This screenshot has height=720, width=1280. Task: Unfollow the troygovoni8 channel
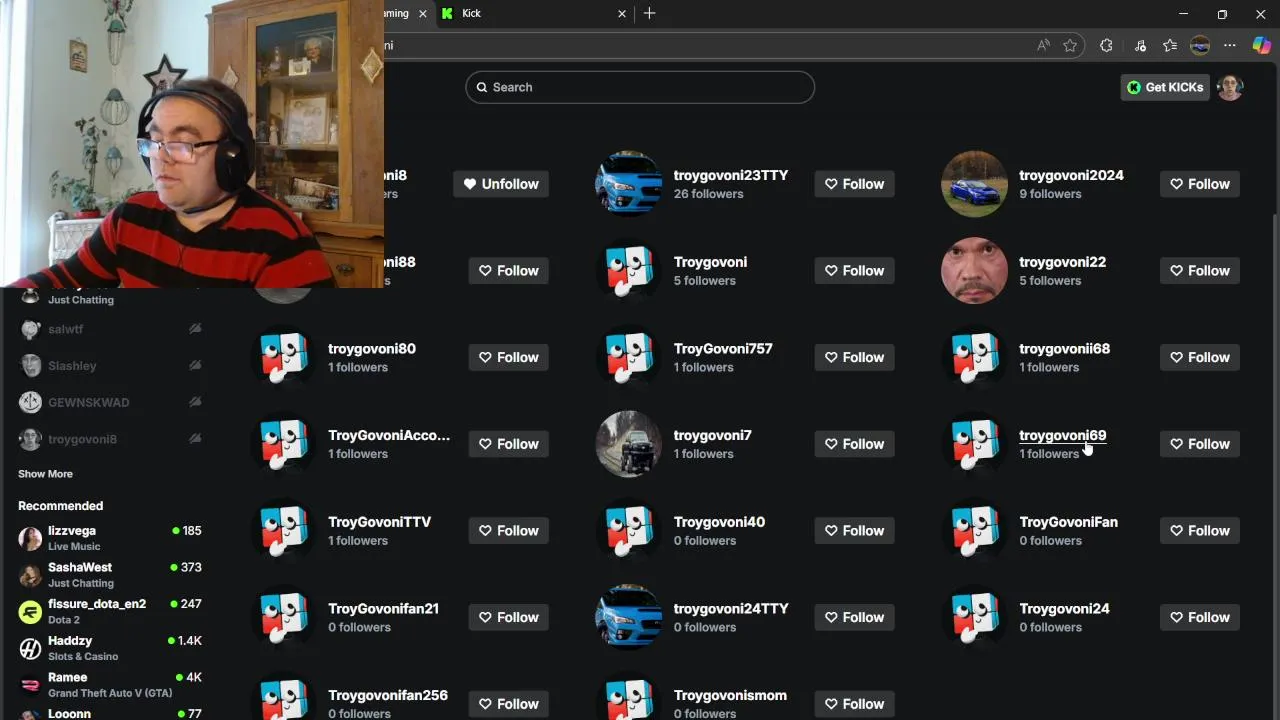501,184
